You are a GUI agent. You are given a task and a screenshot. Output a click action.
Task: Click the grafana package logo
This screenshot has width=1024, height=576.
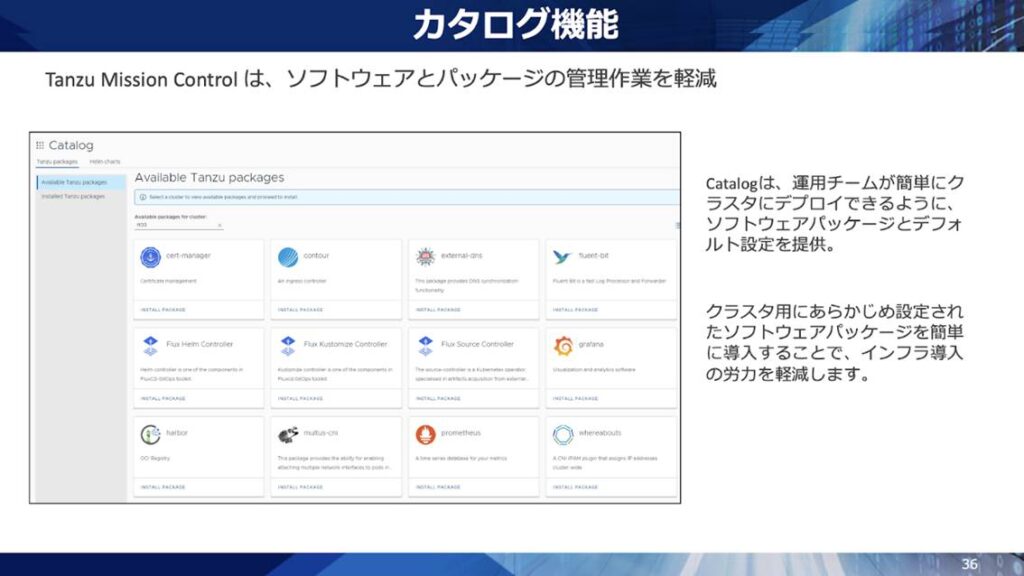coord(563,345)
